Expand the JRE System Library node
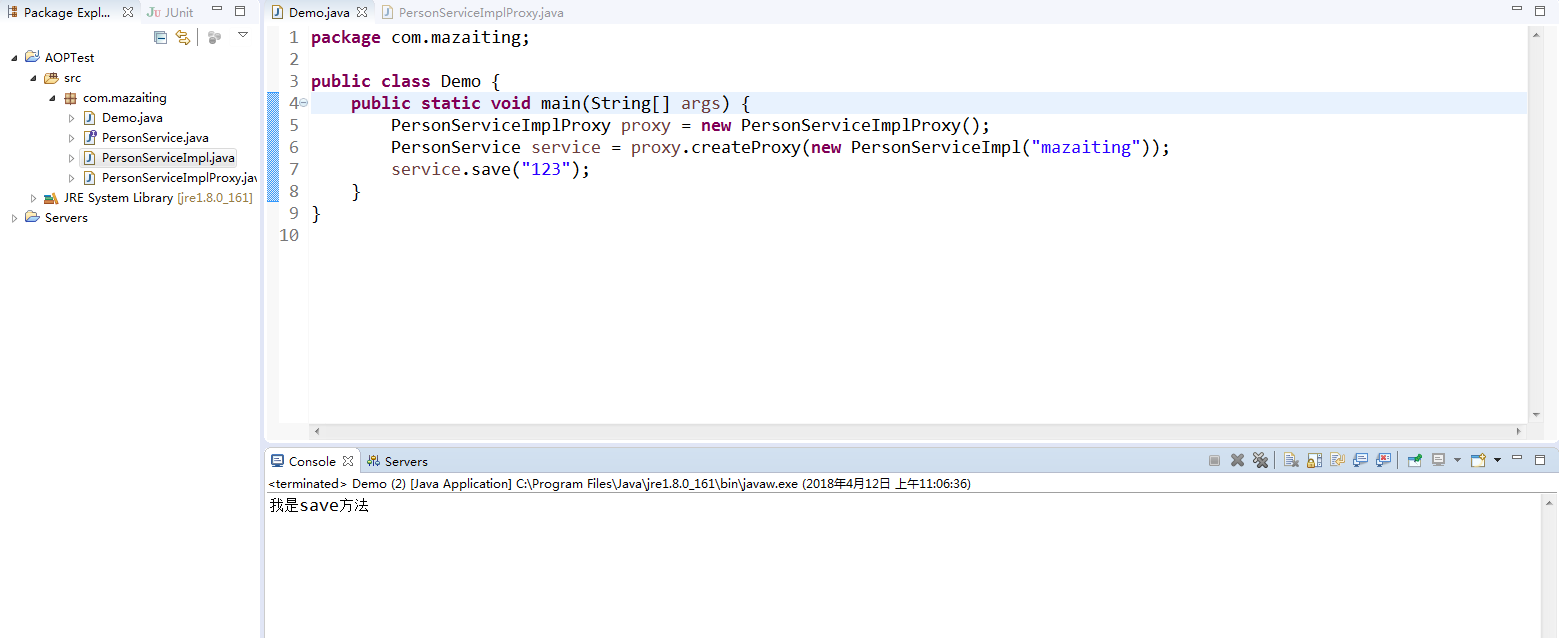1559x638 pixels. pyautogui.click(x=33, y=198)
